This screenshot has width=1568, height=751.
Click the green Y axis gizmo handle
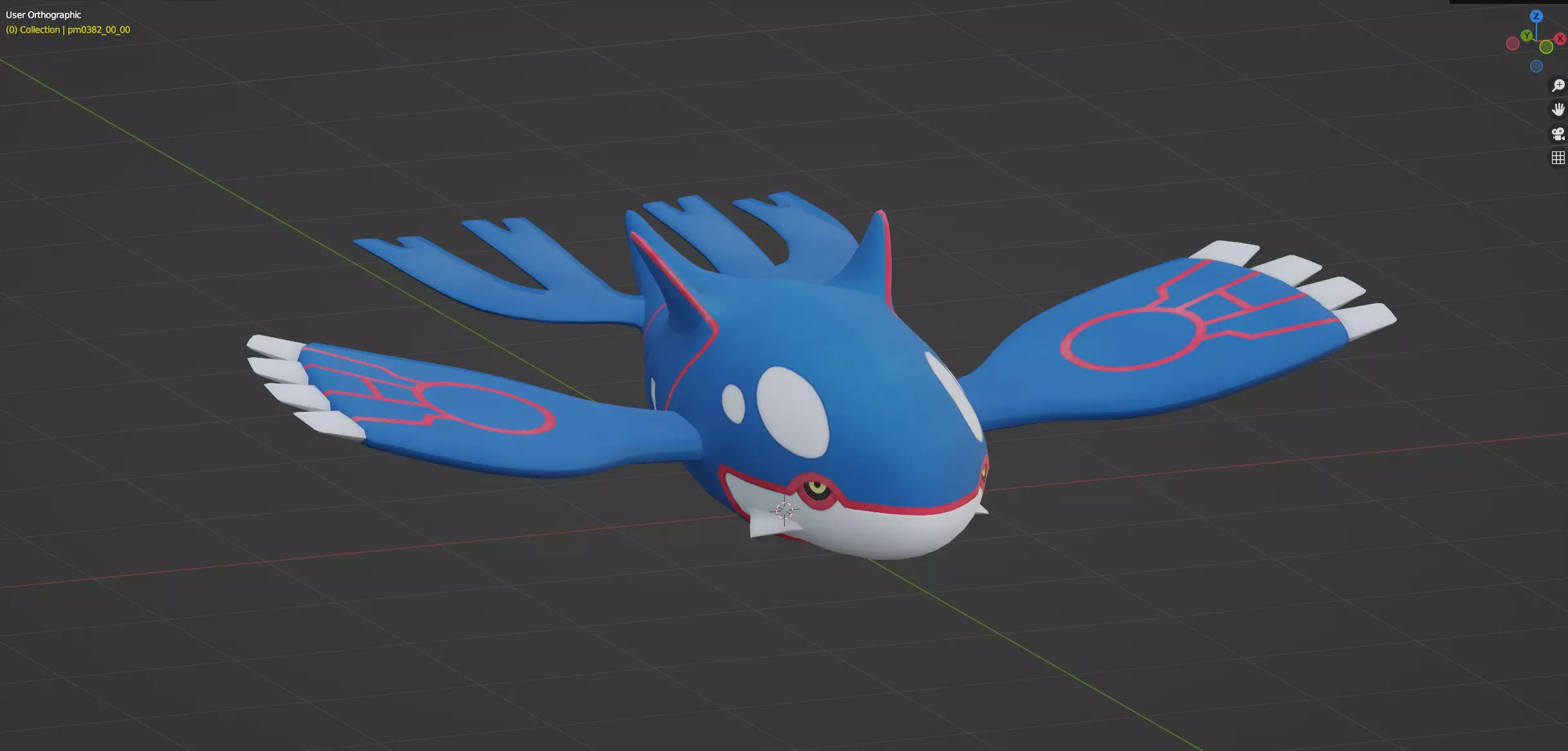click(1526, 35)
